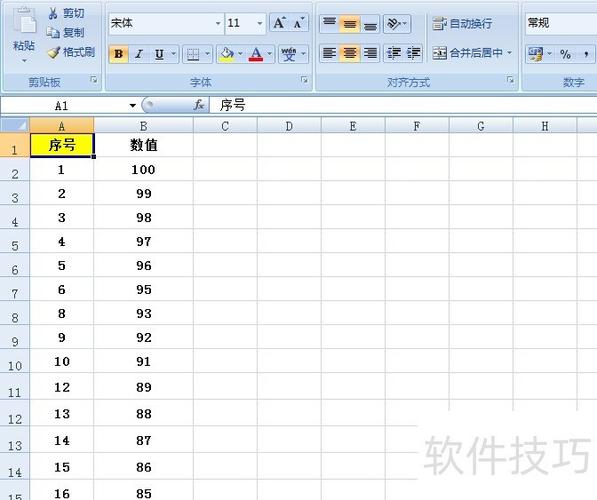Select column B header

[x=144, y=126]
